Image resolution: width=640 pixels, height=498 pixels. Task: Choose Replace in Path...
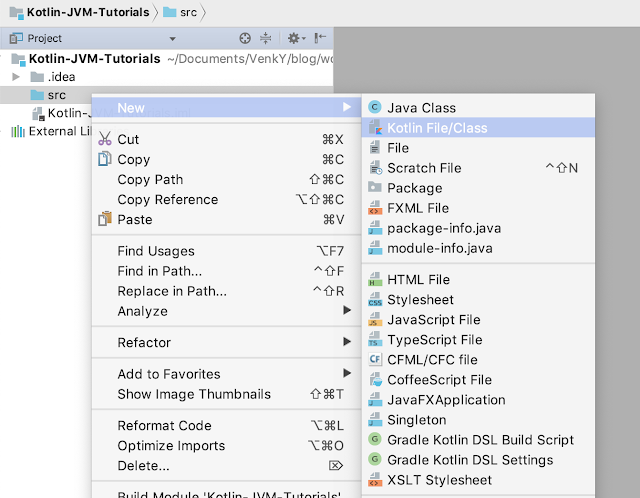[227, 291]
